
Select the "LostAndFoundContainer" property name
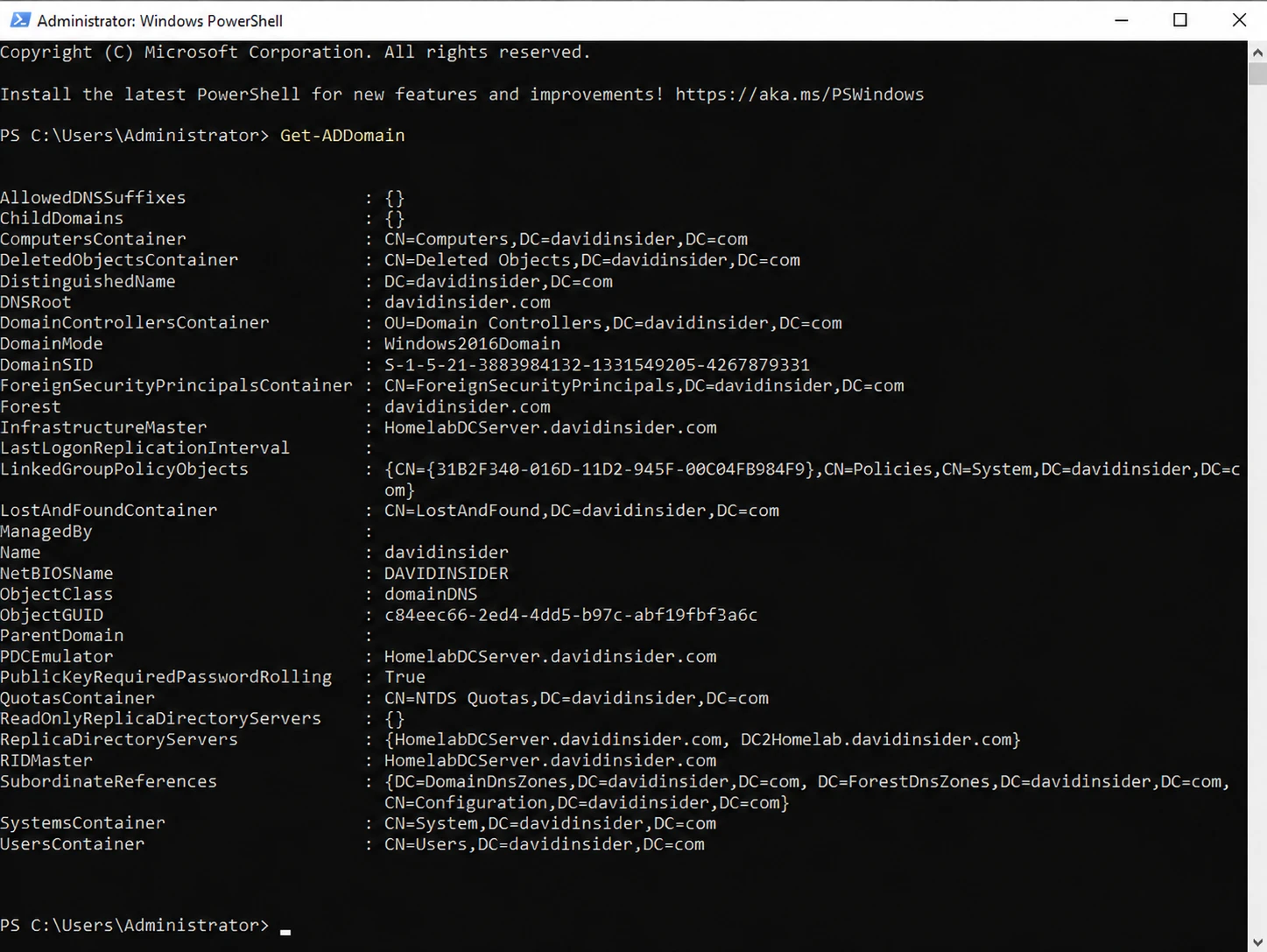click(x=109, y=511)
